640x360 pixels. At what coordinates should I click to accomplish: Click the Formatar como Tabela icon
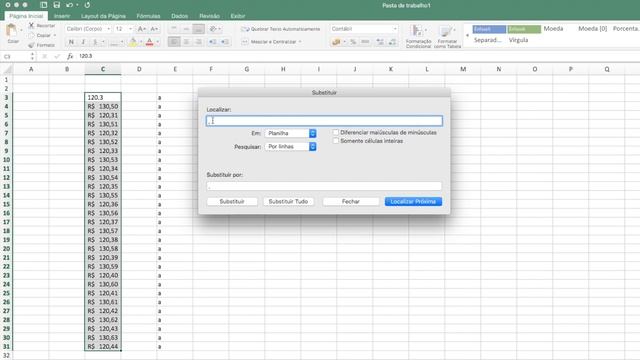(445, 31)
